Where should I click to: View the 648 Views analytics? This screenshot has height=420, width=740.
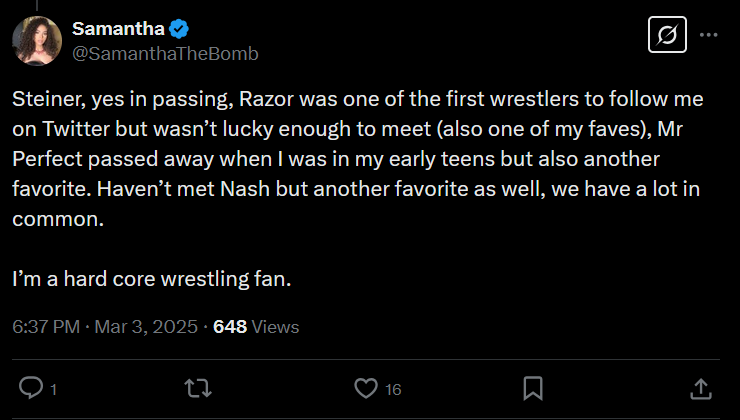point(256,327)
